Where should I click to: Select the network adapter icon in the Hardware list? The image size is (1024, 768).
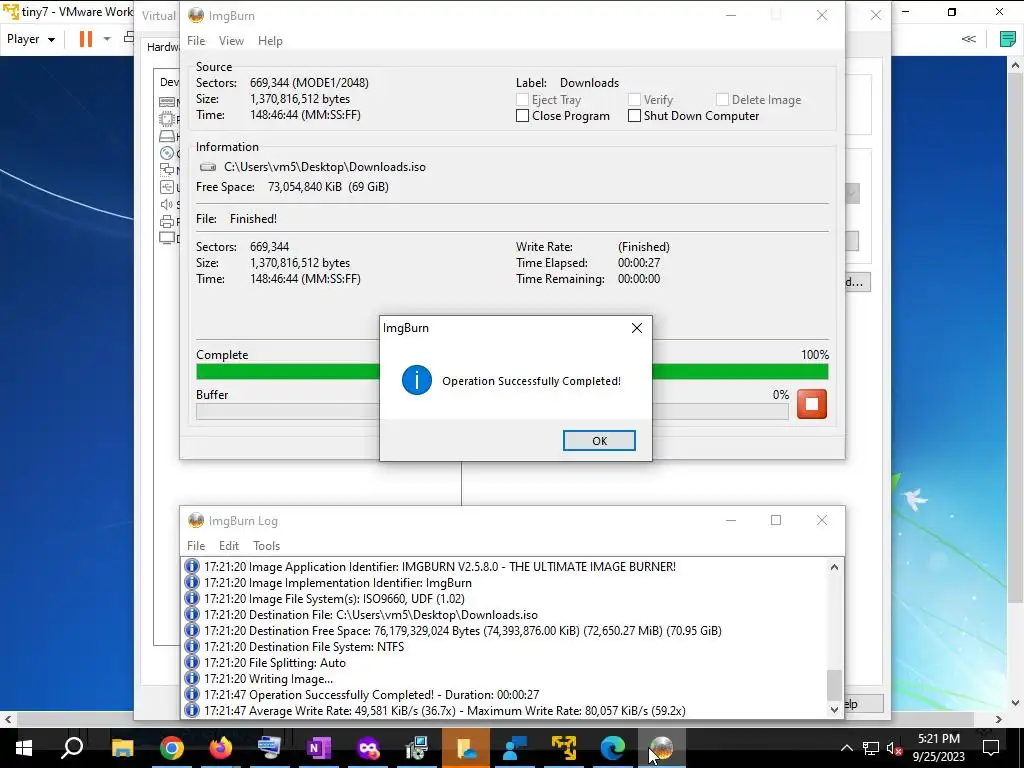(x=167, y=170)
